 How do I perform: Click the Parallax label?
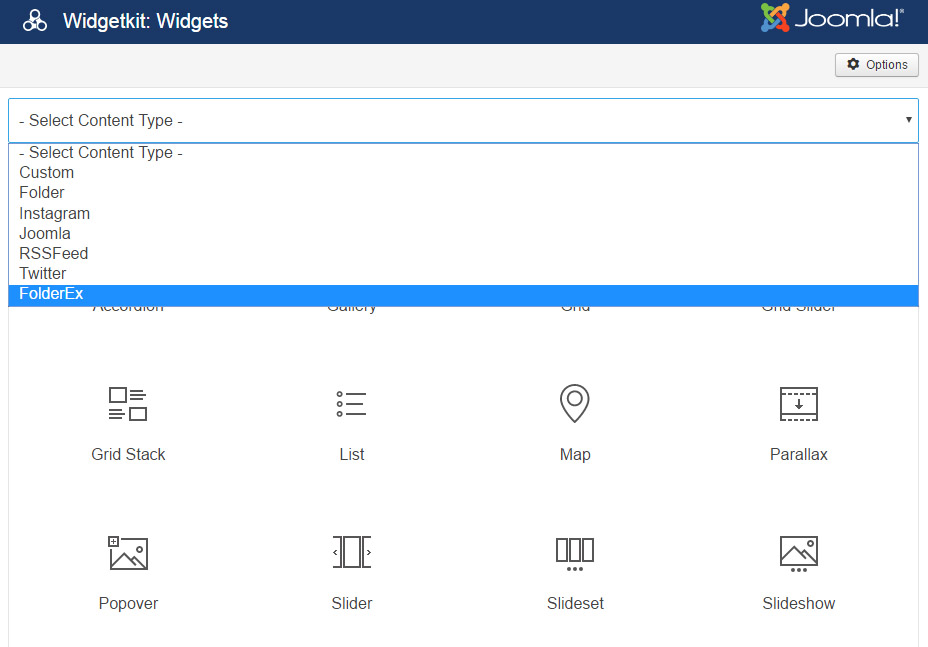798,455
